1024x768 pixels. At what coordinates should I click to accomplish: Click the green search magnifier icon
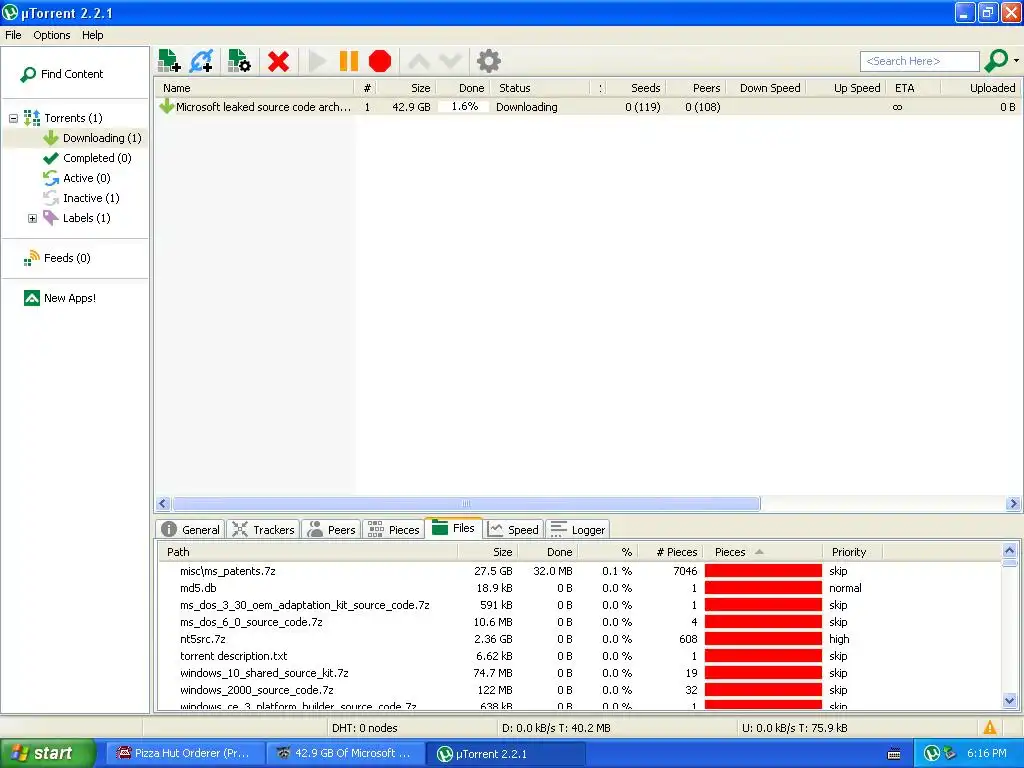tap(996, 61)
